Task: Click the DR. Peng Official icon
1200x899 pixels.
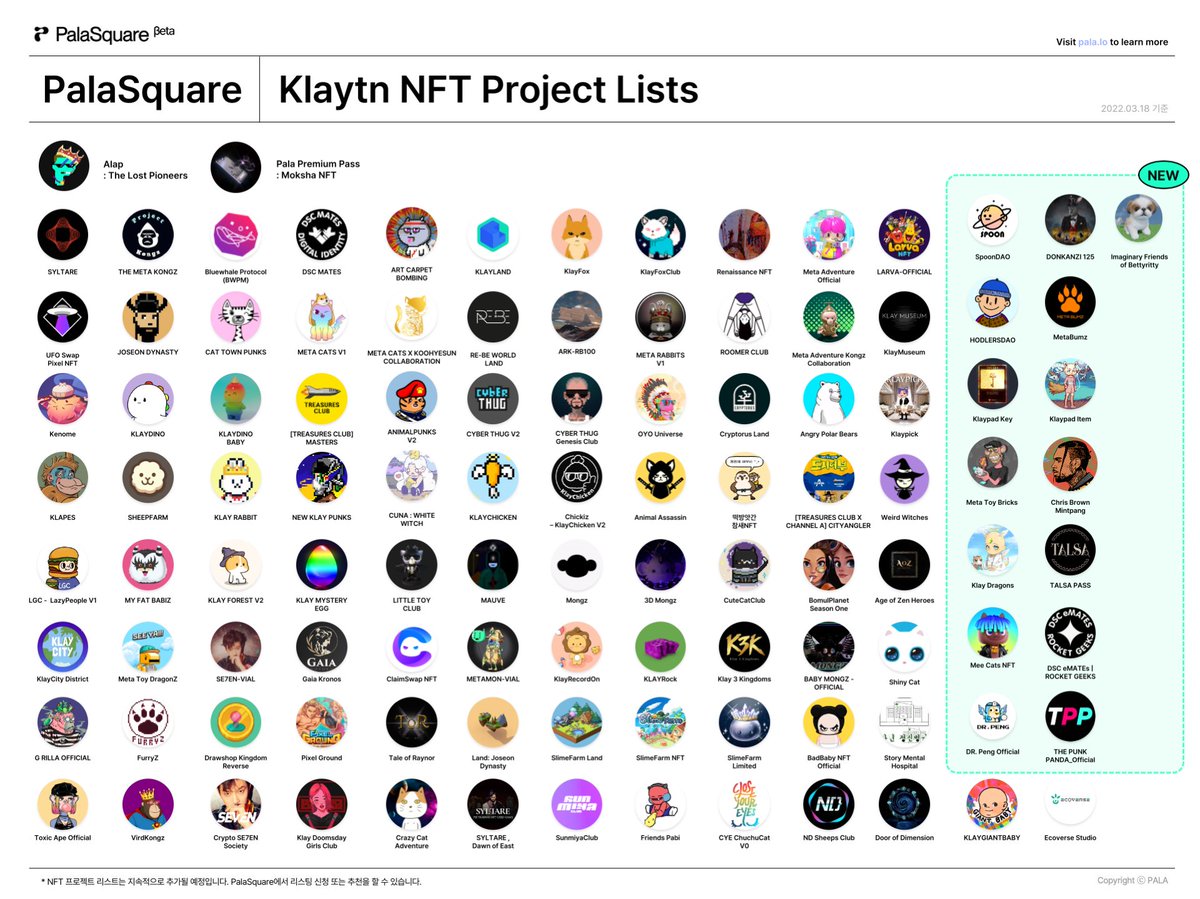Action: pos(993,716)
